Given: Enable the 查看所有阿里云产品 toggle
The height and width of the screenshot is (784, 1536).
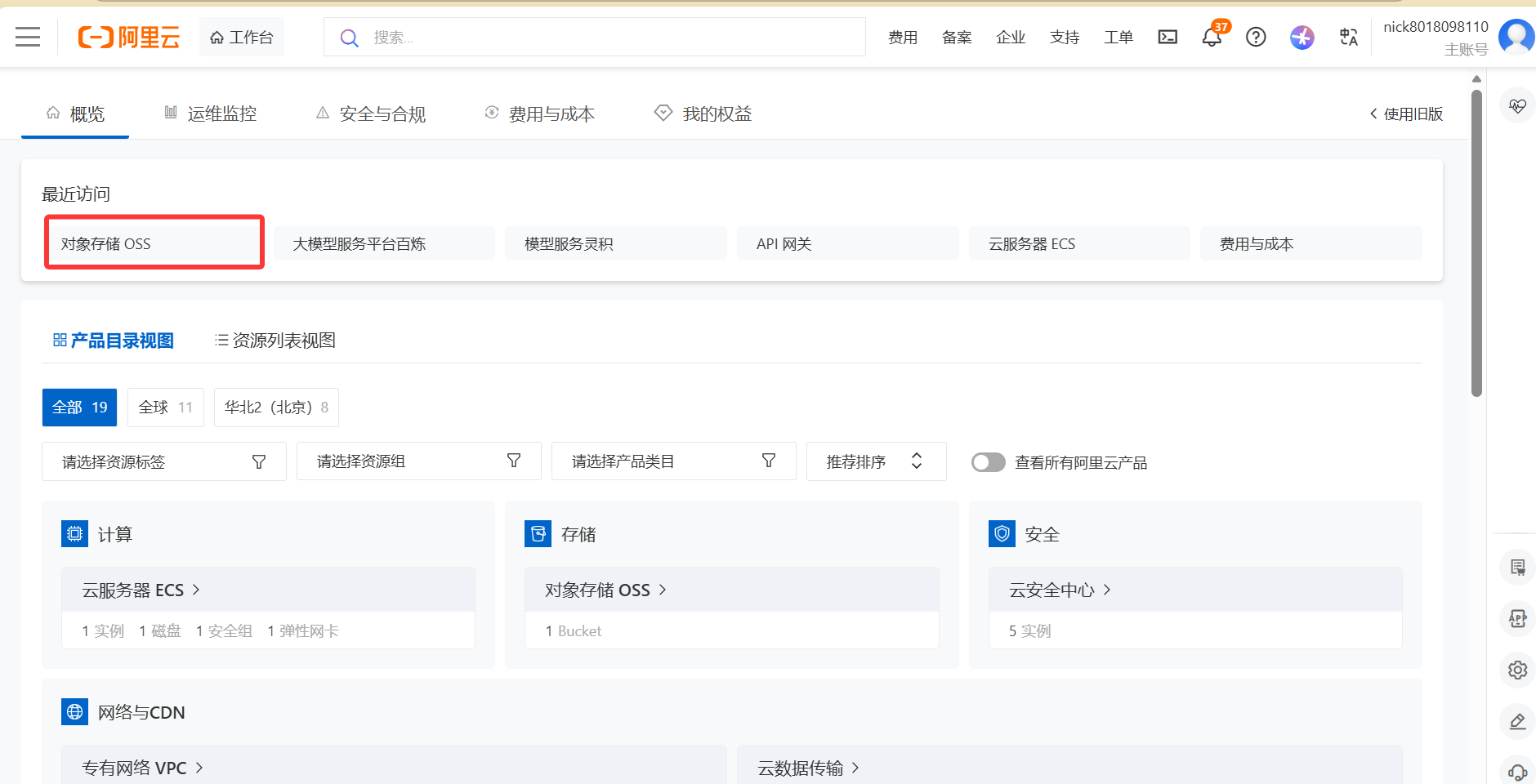Looking at the screenshot, I should 988,462.
